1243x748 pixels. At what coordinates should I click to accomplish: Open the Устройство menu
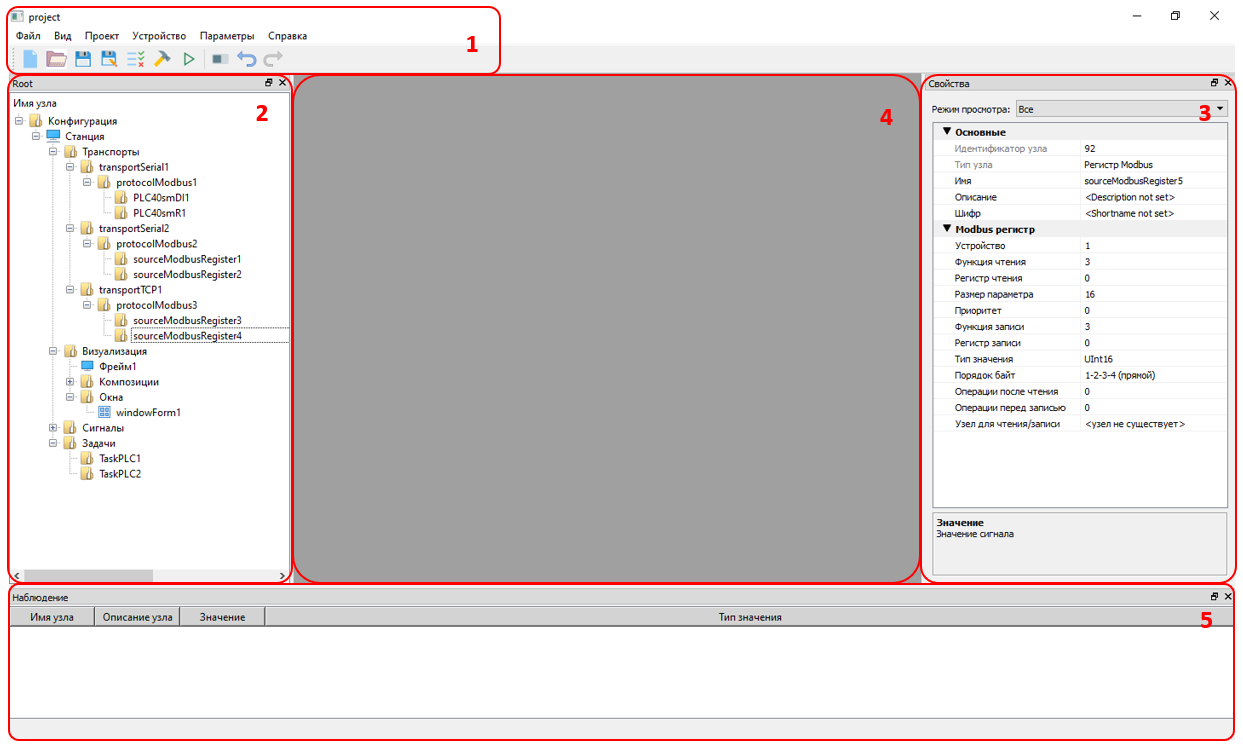(159, 36)
